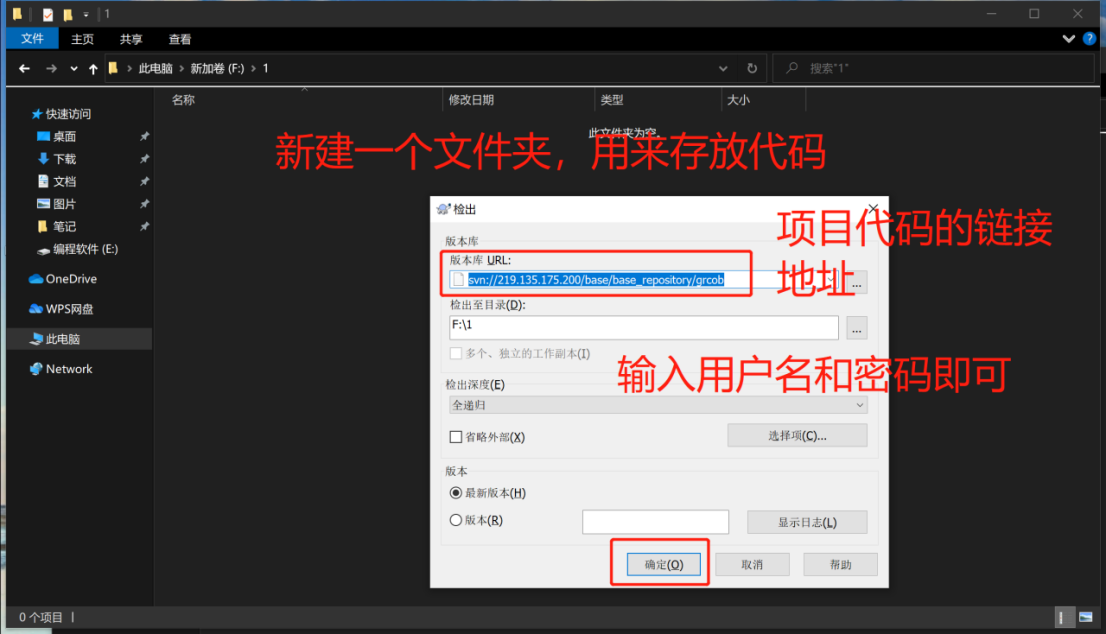Open Customize Quick Access Toolbar dropdown
The height and width of the screenshot is (634, 1106).
pyautogui.click(x=85, y=14)
